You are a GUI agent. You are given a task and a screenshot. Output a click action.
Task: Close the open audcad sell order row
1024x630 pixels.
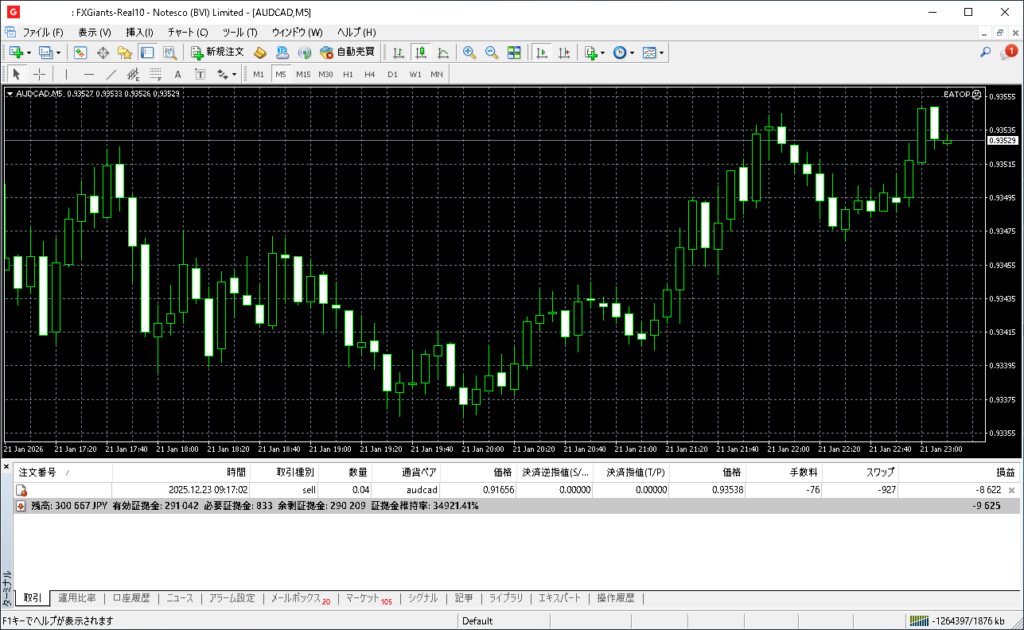tap(1012, 490)
